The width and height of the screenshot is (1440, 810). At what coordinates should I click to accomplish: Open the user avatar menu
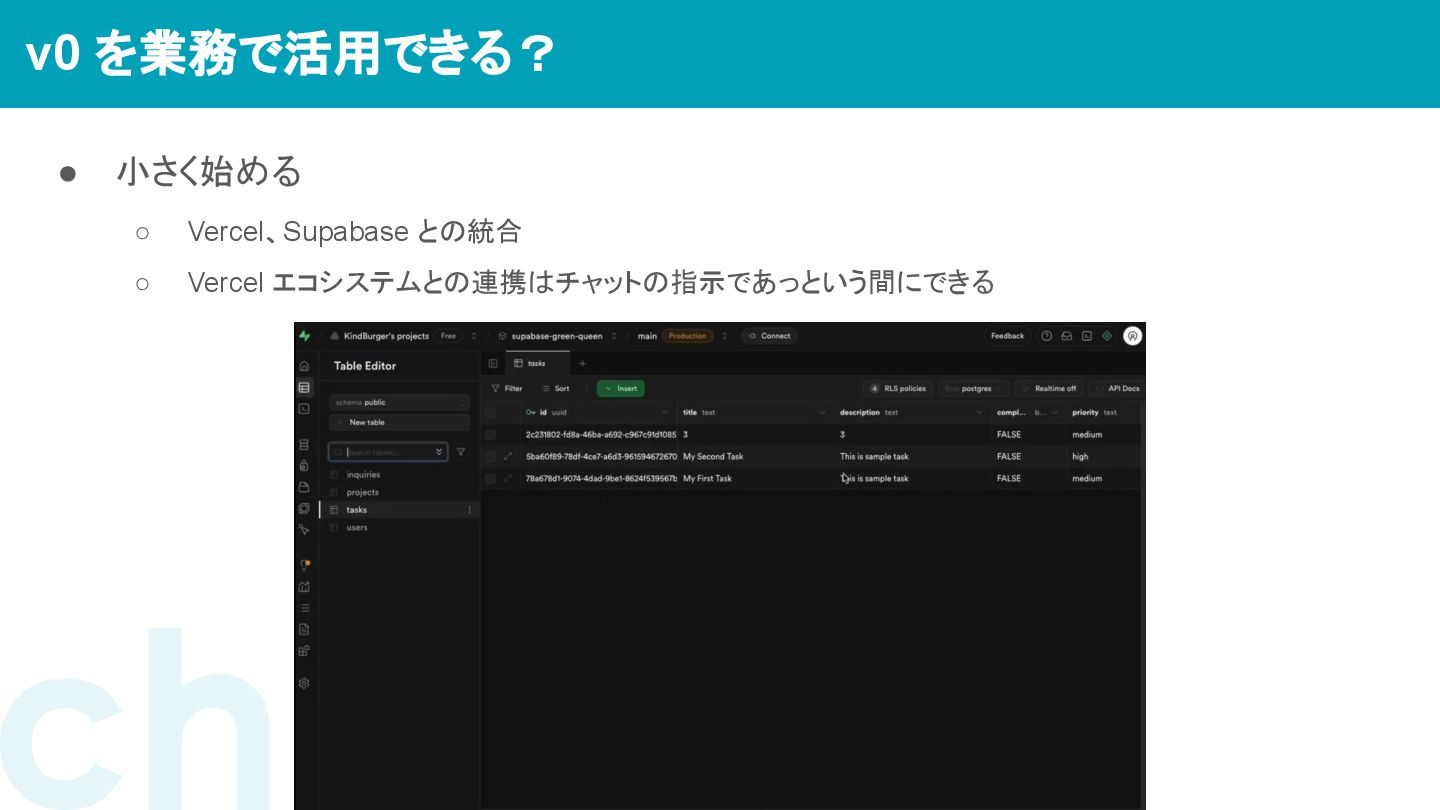(1132, 336)
